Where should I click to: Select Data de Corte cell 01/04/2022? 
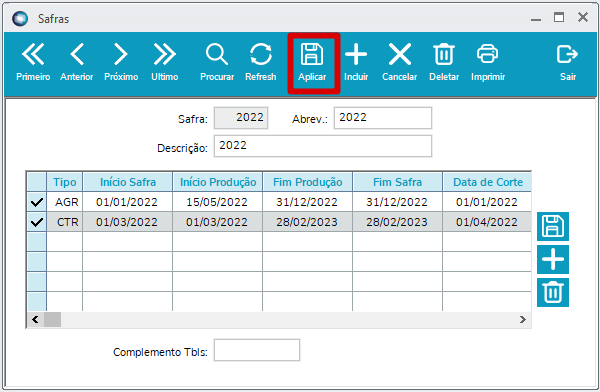[487, 222]
